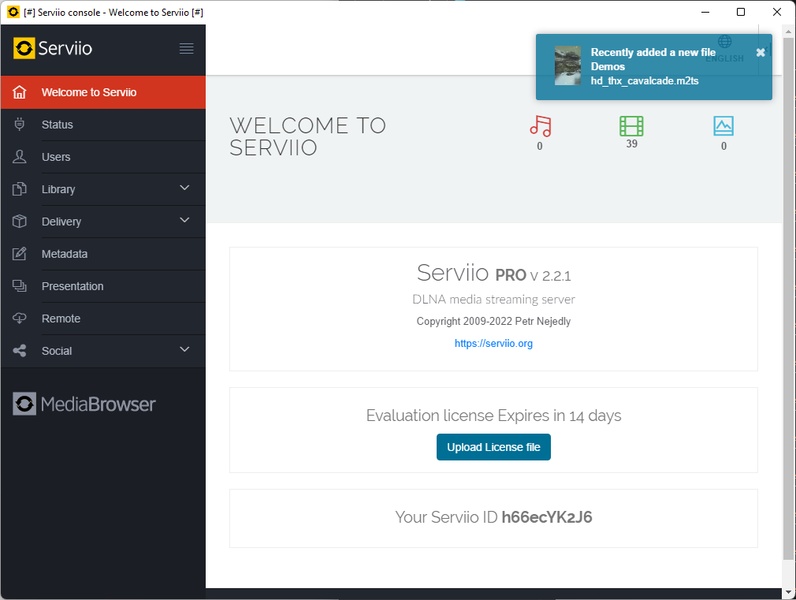Select the Presentation menu item
This screenshot has width=796, height=600.
[x=72, y=286]
